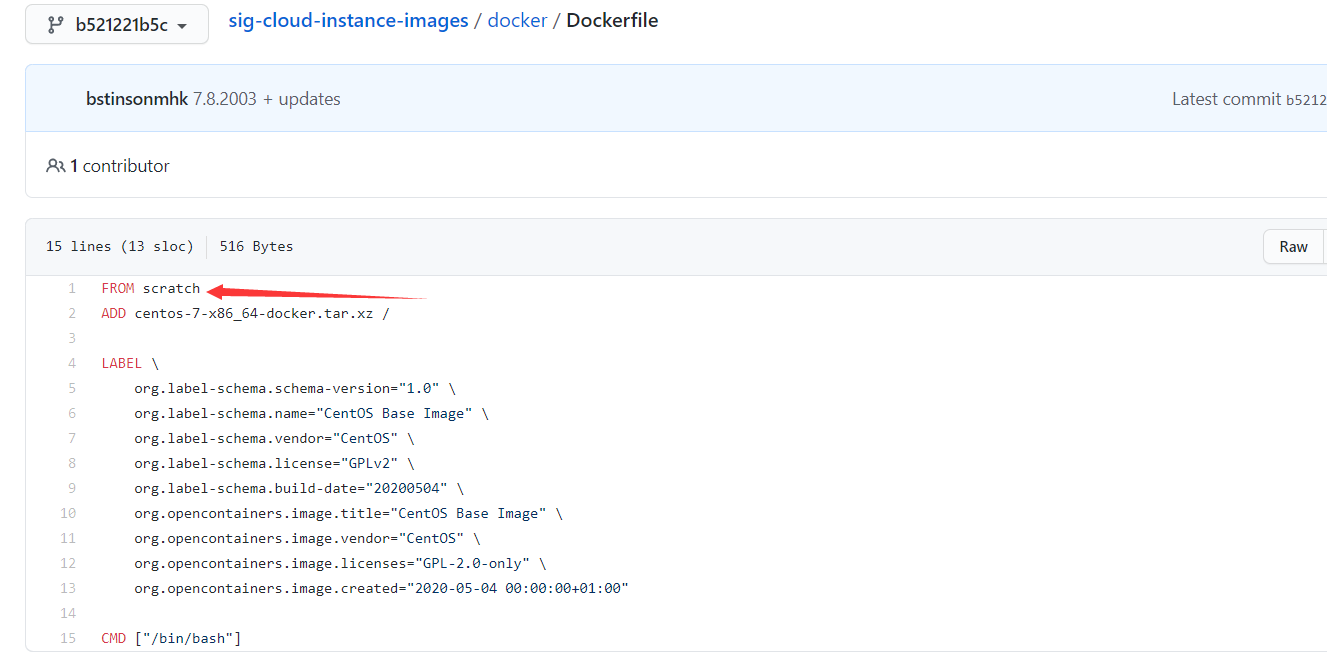Select line number 1
The image size is (1327, 670).
point(71,288)
